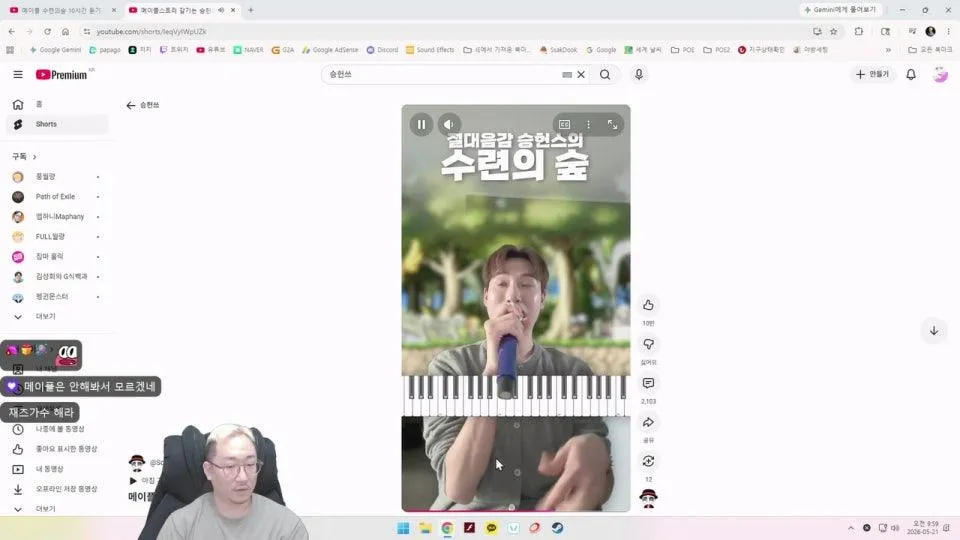Viewport: 960px width, 540px height.
Task: Open a new browser tab
Action: [251, 10]
